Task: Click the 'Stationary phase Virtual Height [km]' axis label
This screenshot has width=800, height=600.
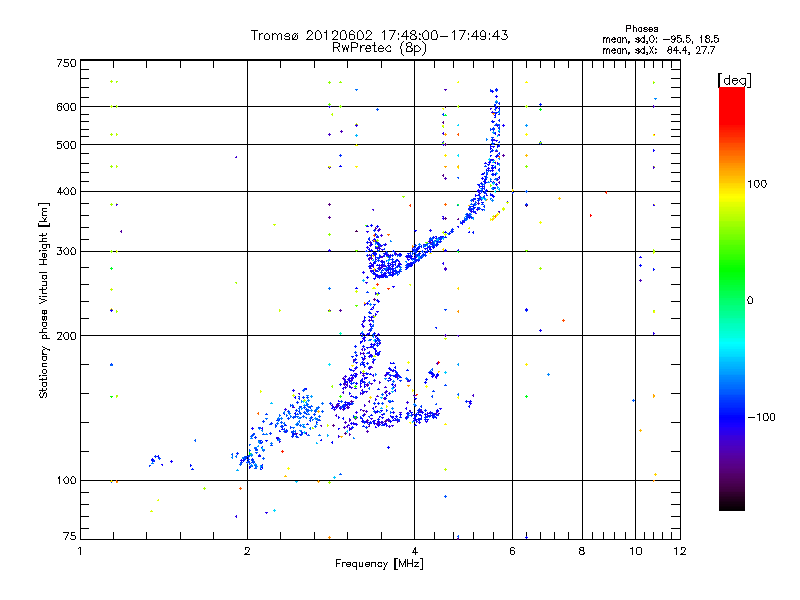Action: [x=44, y=300]
